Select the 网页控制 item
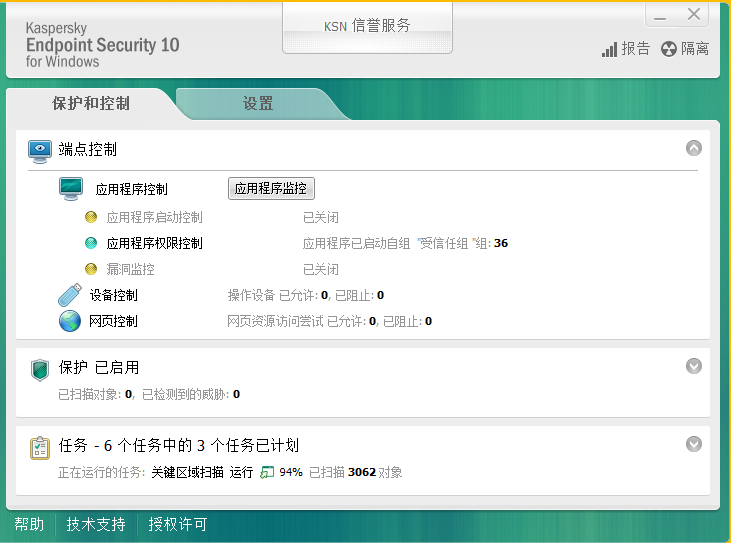The image size is (731, 543). (113, 322)
